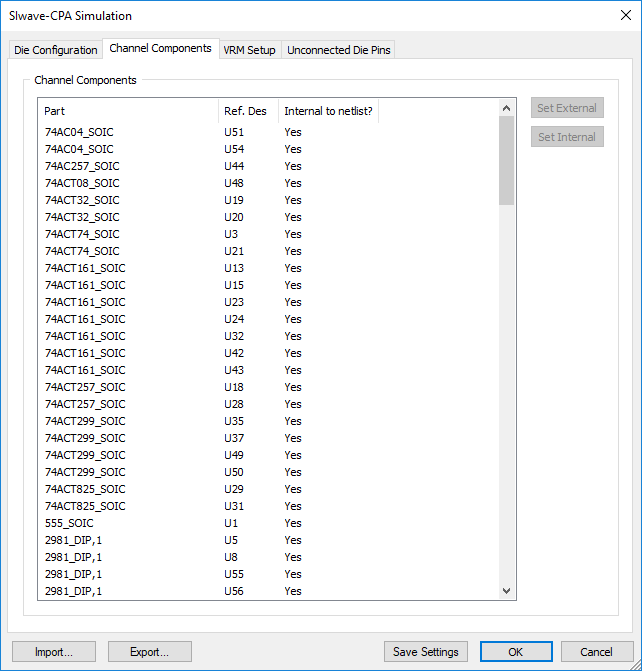Viewport: 642px width, 671px height.
Task: Click the vertical scrollbar thumb
Action: (x=506, y=161)
